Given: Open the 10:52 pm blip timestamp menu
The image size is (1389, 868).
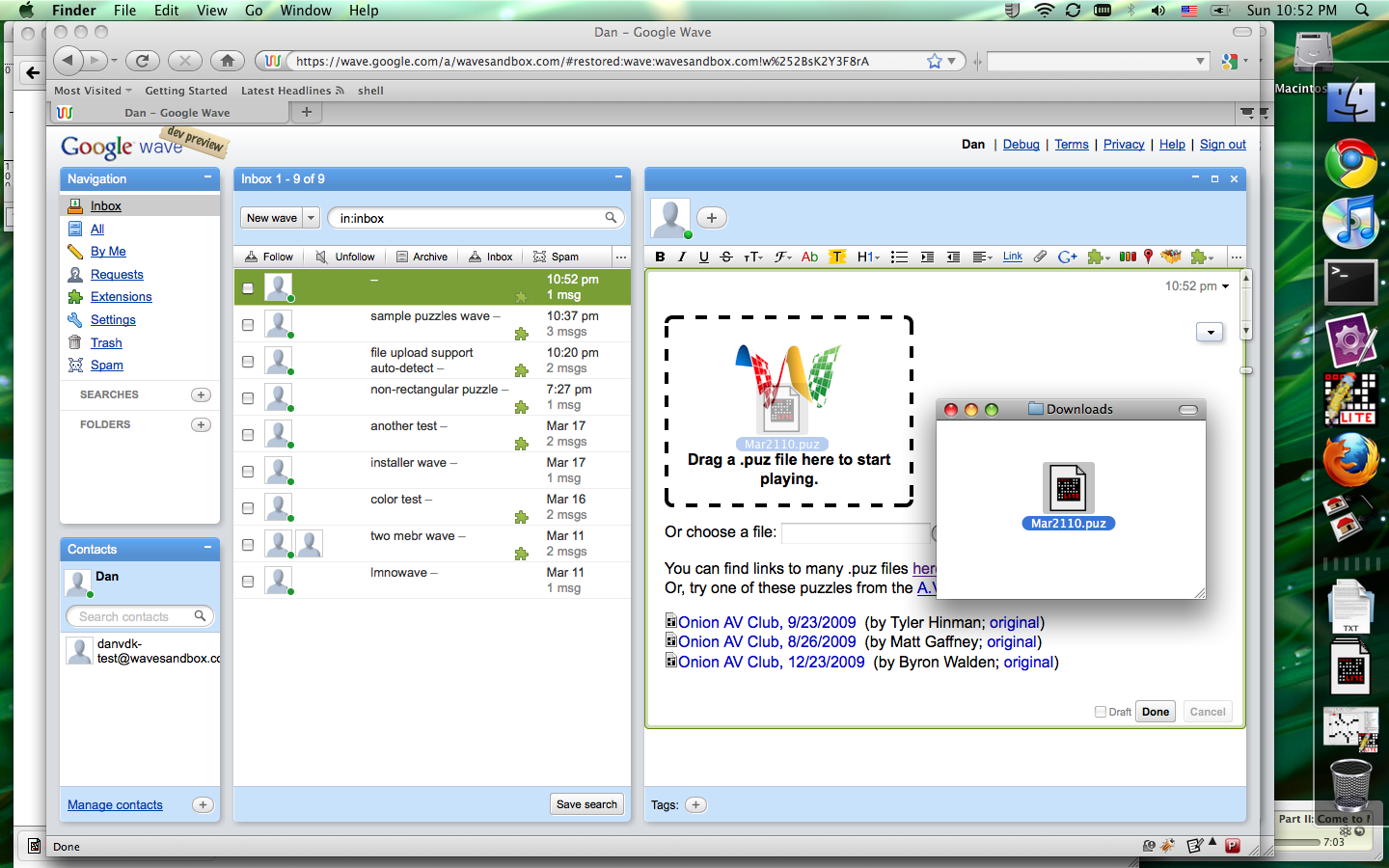Looking at the screenshot, I should coord(1197,285).
